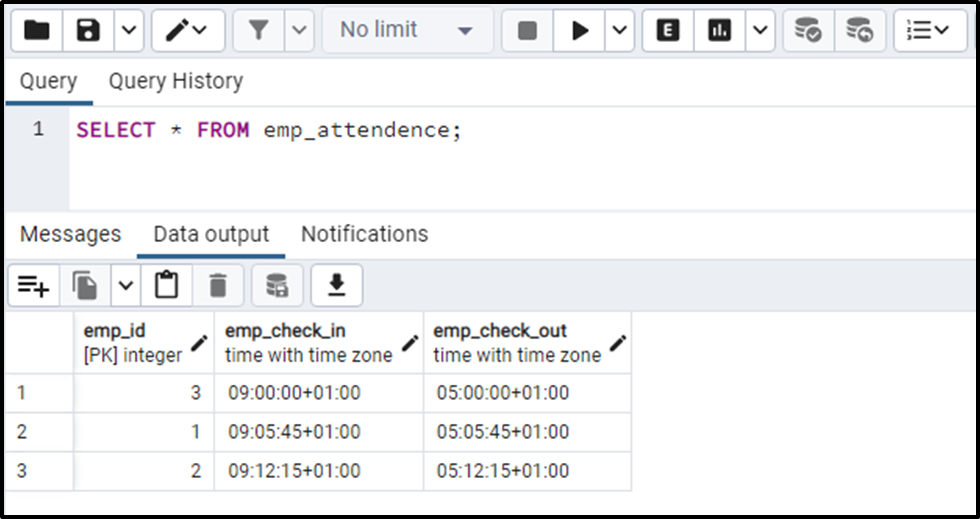This screenshot has width=980, height=519.
Task: Switch to the Query History tab
Action: [175, 82]
